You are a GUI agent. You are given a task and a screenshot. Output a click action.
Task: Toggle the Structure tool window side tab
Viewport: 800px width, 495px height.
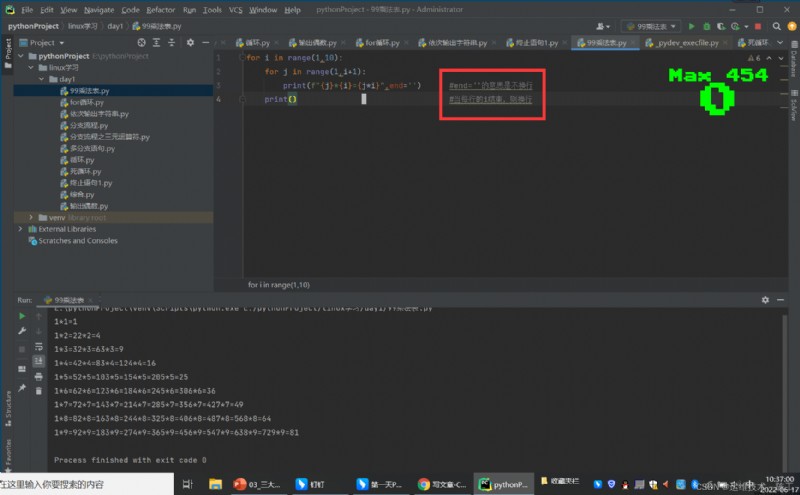8,408
